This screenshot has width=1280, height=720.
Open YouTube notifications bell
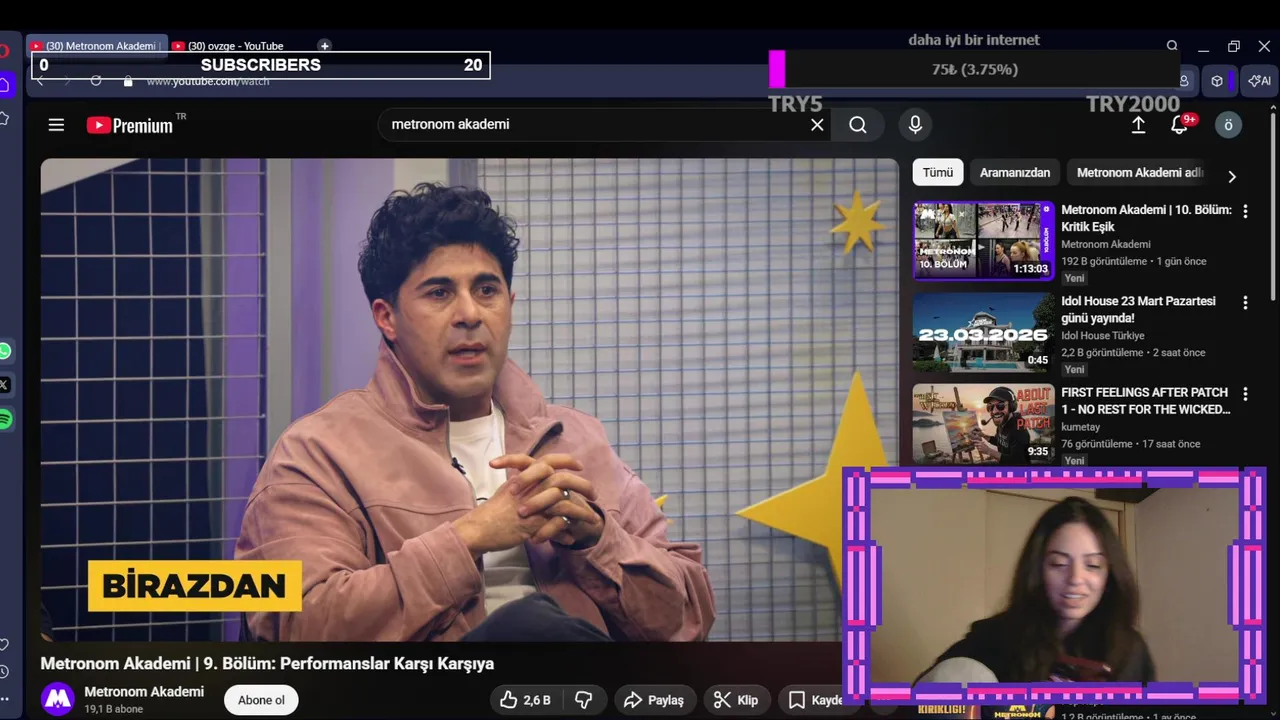[1179, 125]
